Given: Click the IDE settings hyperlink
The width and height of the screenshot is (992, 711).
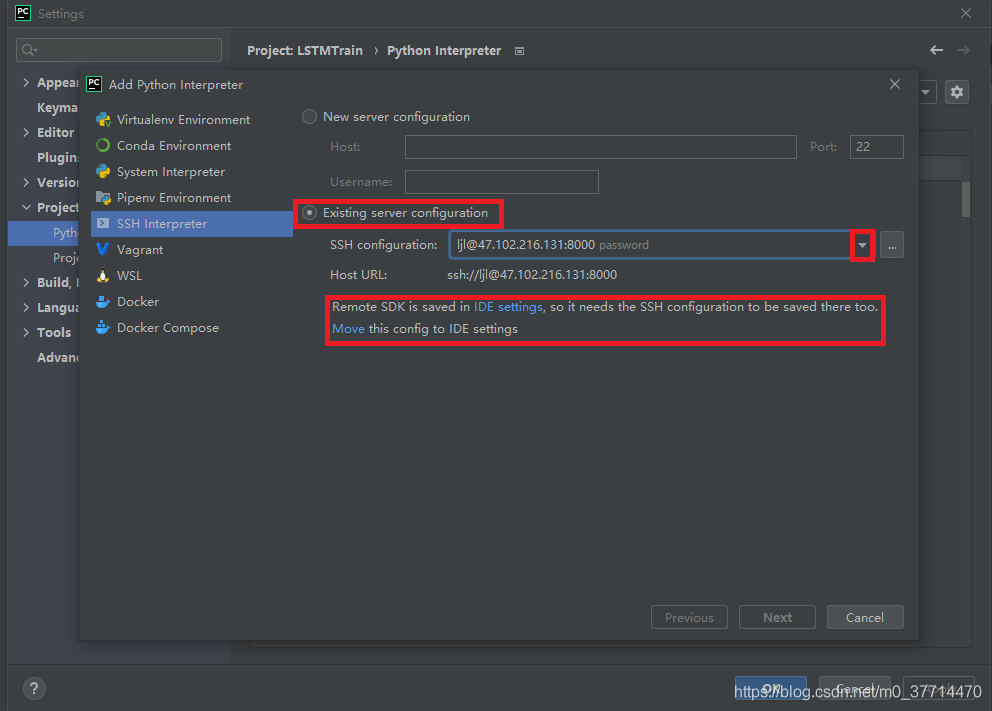Looking at the screenshot, I should 508,307.
